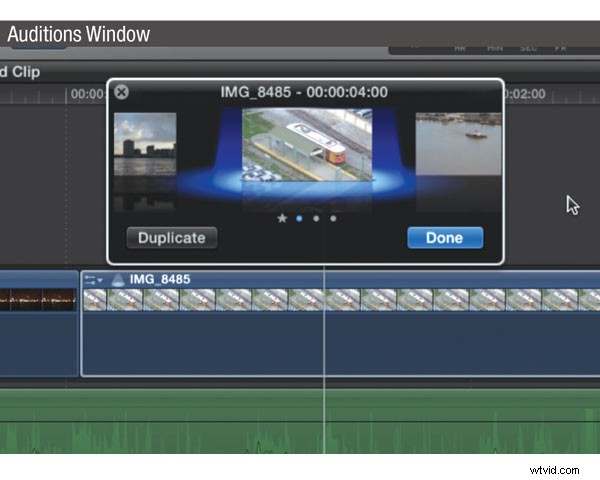
Task: Click the Duplicate button
Action: (x=172, y=238)
